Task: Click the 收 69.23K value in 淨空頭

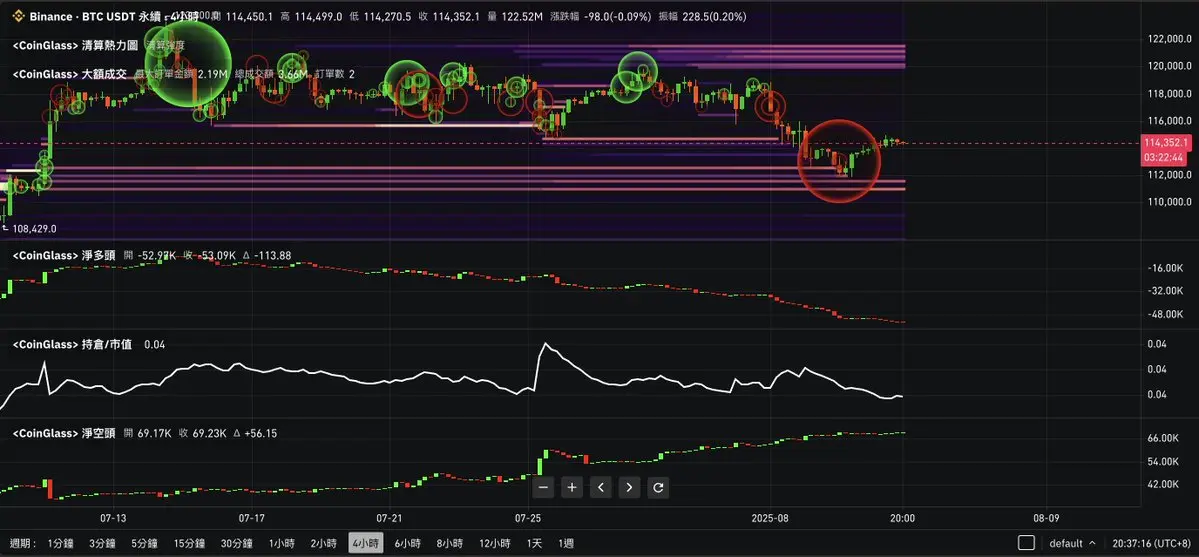Action: [x=202, y=433]
